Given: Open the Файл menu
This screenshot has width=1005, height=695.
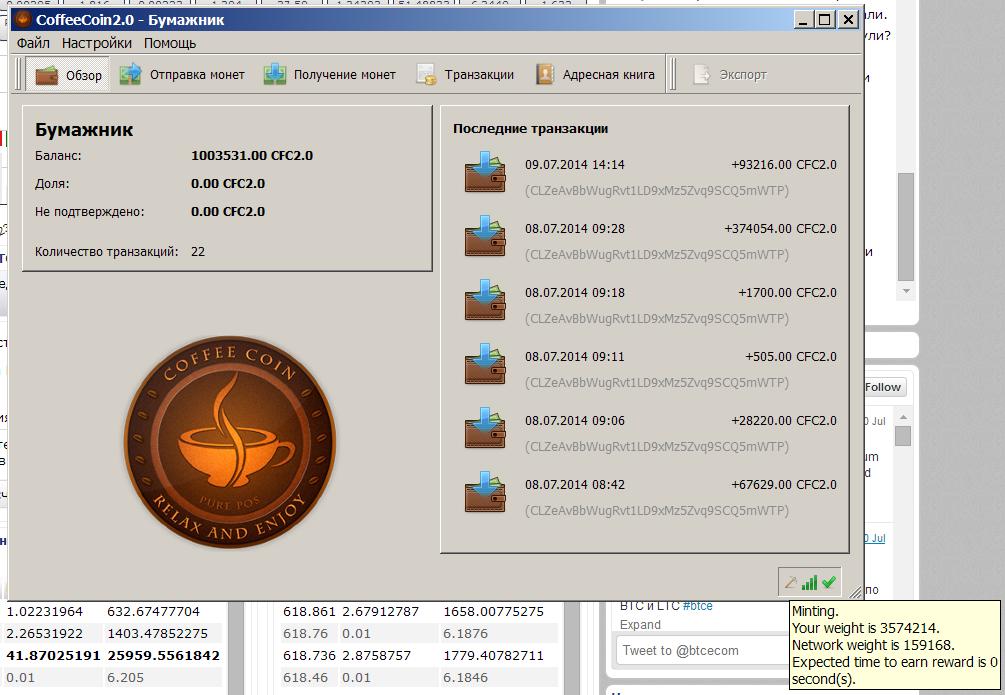Looking at the screenshot, I should click(x=33, y=43).
